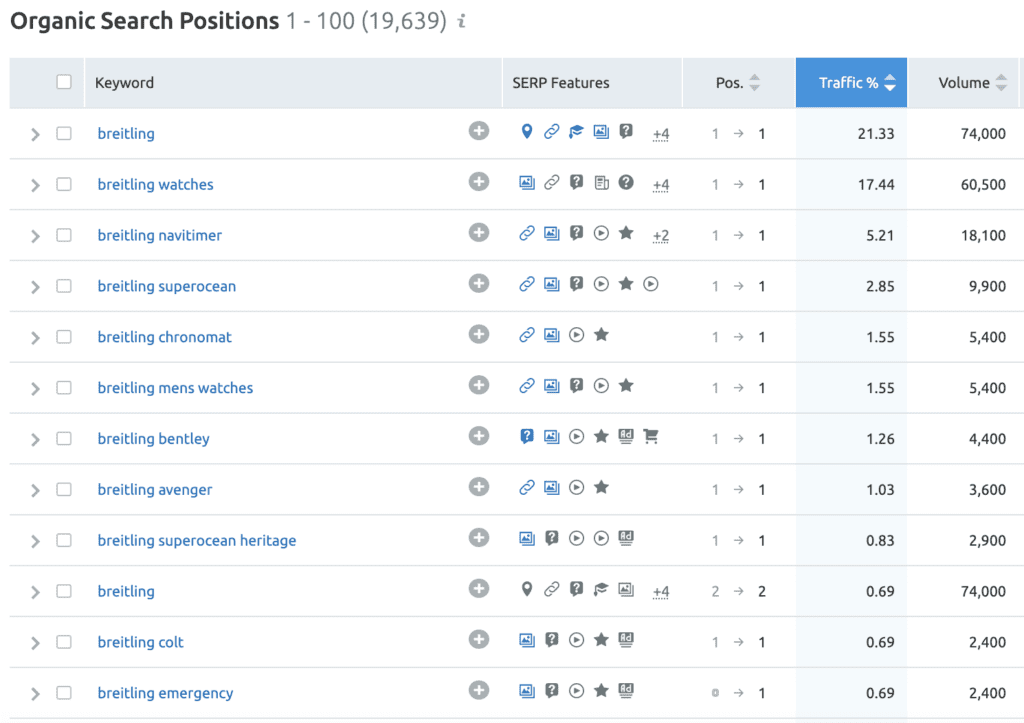Click the info icon beside Organic Search Positions
This screenshot has width=1024, height=723.
(462, 22)
